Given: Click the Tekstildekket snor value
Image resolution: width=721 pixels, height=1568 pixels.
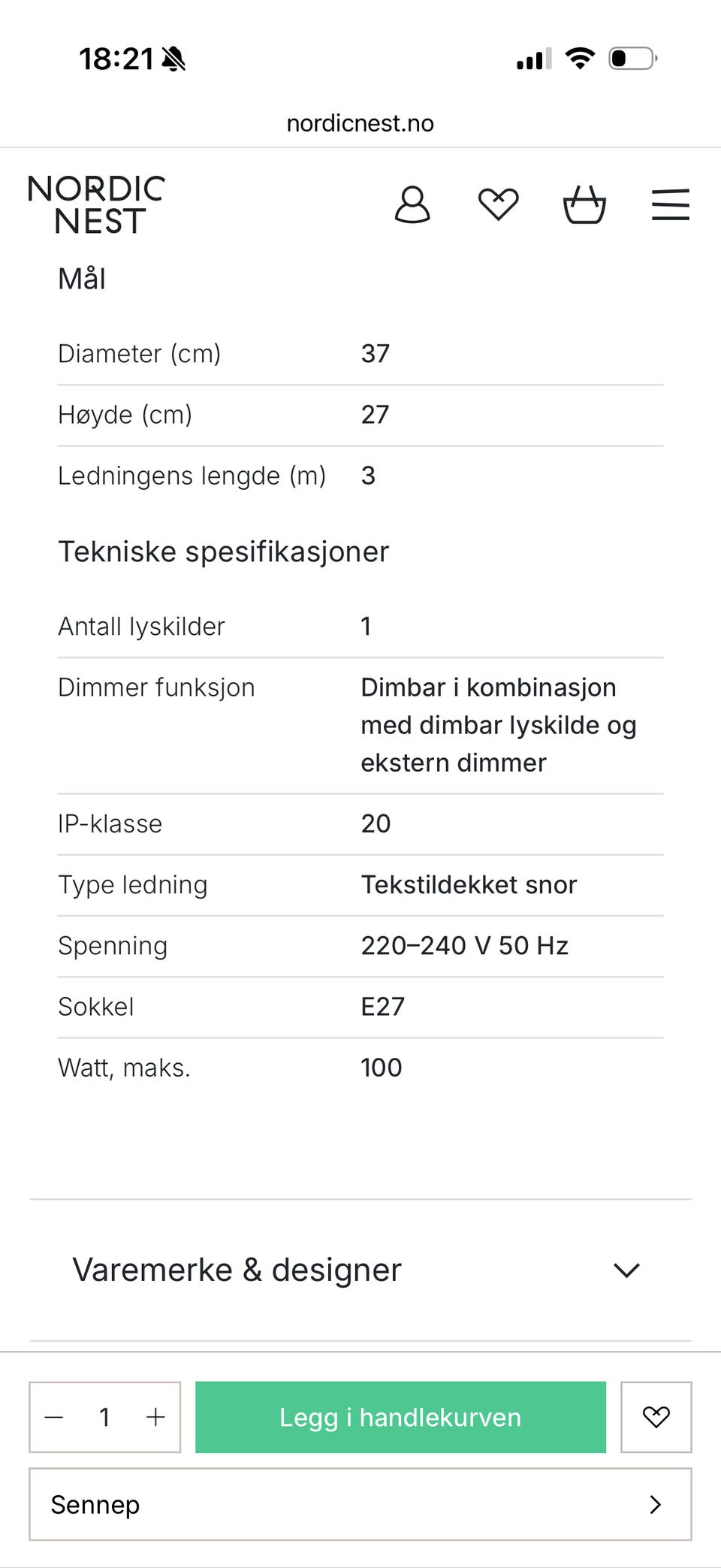Looking at the screenshot, I should [469, 884].
